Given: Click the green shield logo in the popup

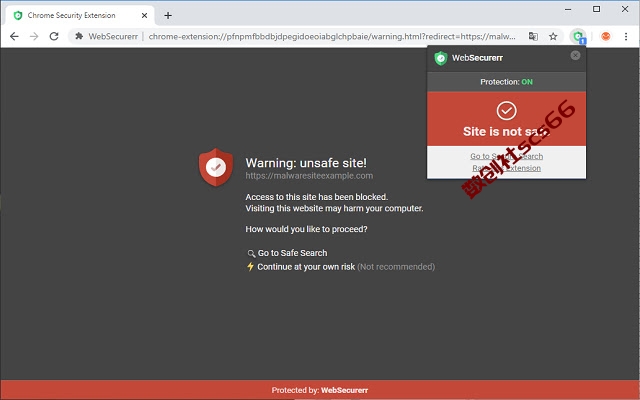Looking at the screenshot, I should [x=440, y=58].
